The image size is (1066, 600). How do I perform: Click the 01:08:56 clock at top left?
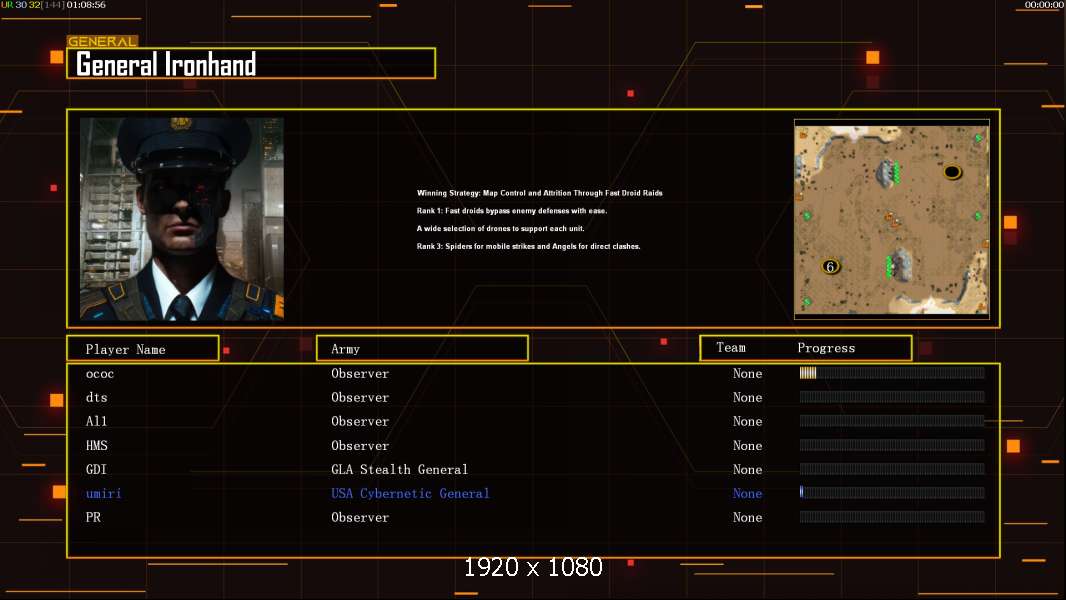[x=86, y=5]
